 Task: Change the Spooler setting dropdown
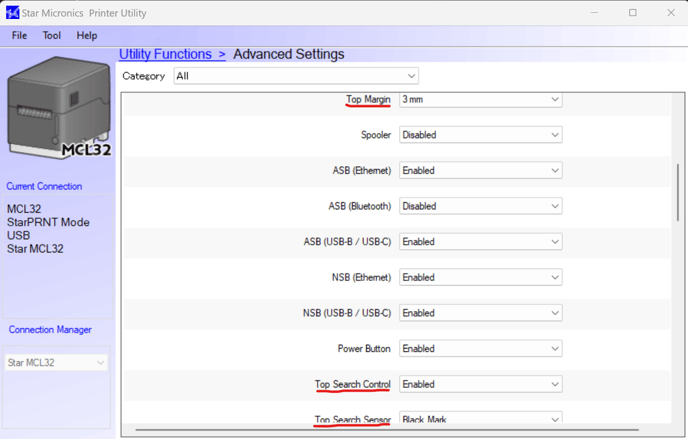point(480,135)
